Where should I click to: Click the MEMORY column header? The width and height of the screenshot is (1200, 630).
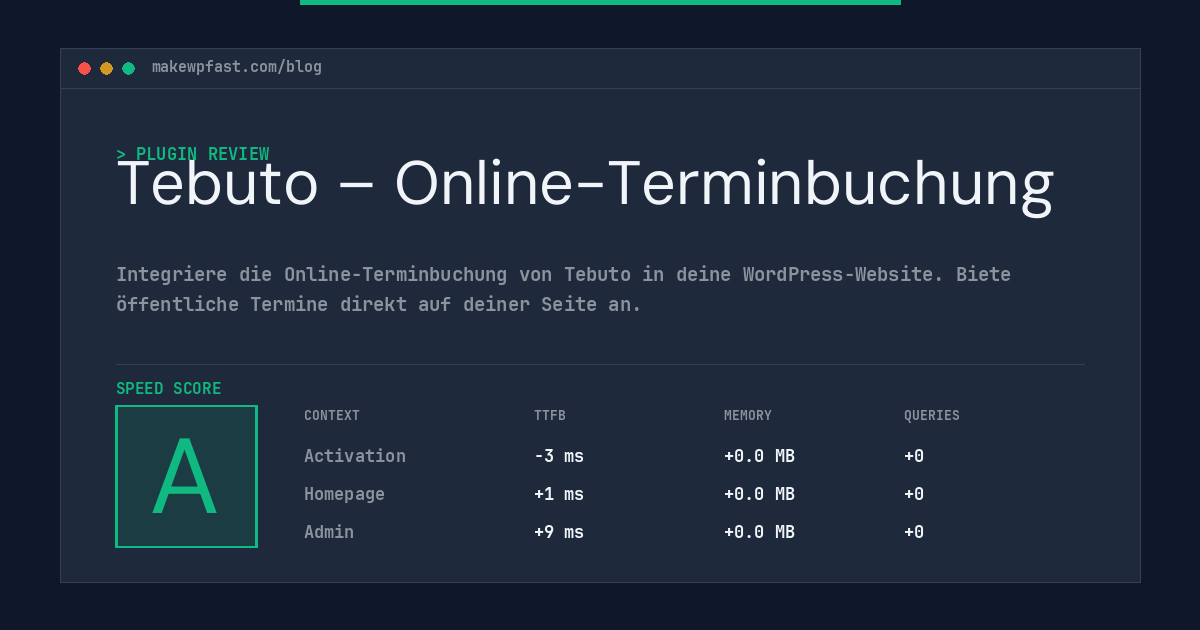[748, 416]
